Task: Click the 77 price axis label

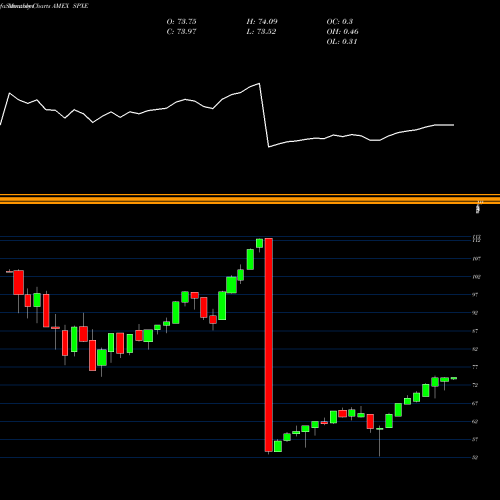Action: pos(475,367)
